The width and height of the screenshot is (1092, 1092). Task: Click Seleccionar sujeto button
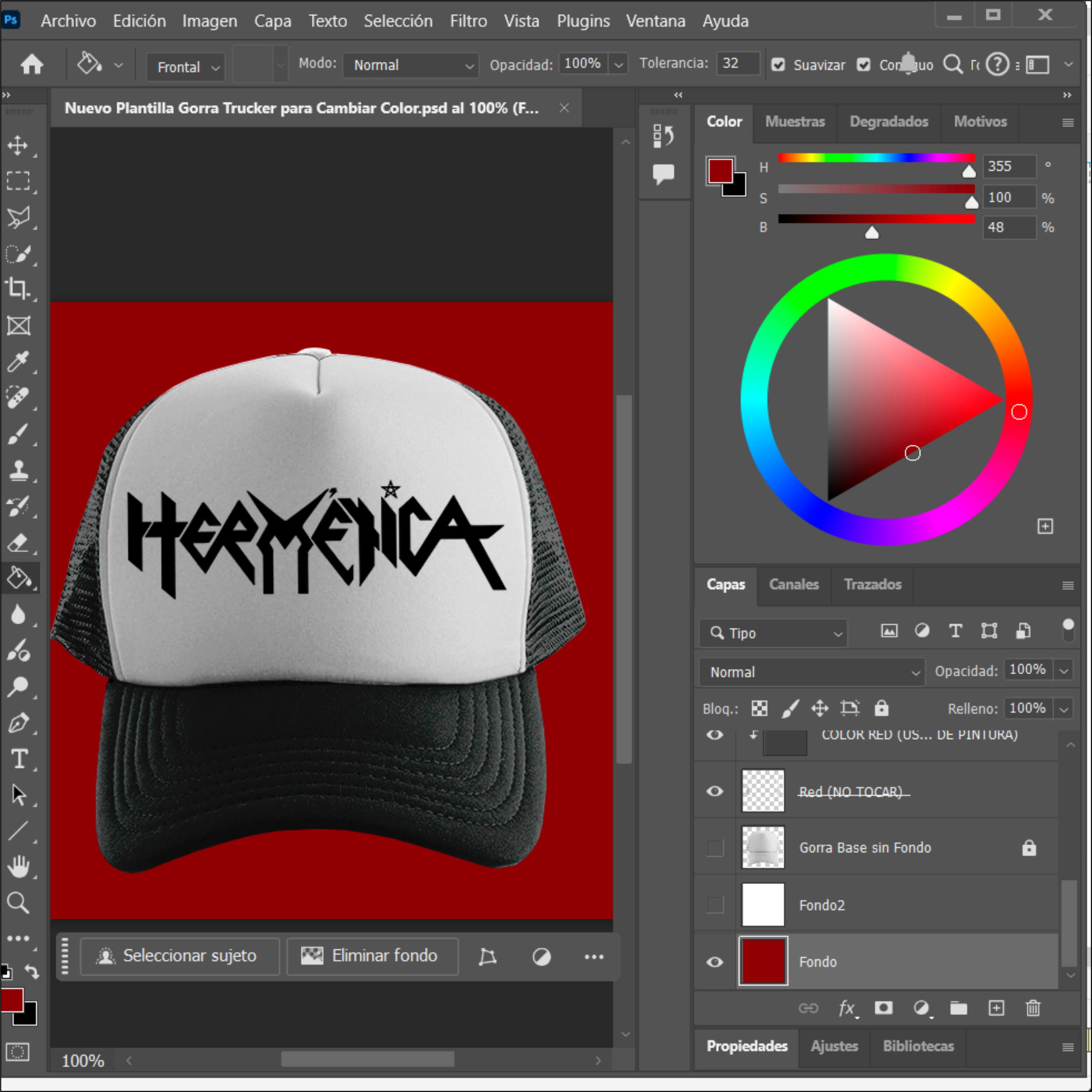(180, 956)
